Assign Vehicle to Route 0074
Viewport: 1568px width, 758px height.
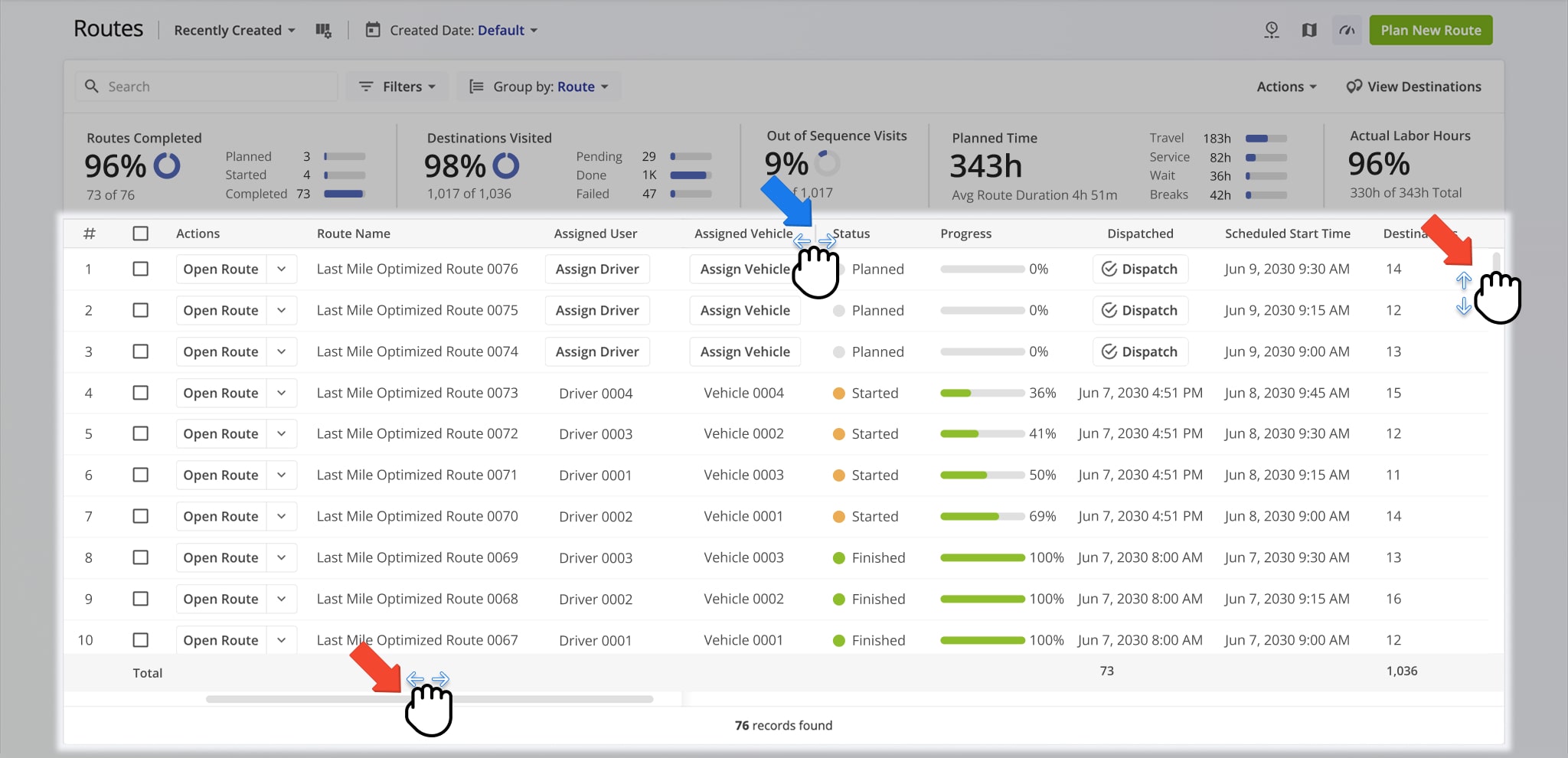click(x=745, y=351)
